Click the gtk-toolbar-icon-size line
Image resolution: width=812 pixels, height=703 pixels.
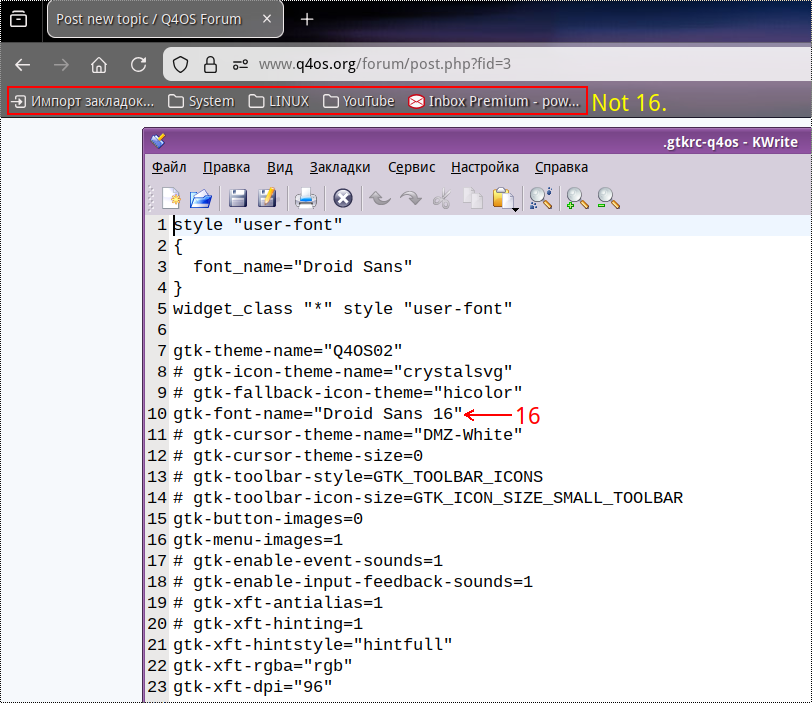428,497
